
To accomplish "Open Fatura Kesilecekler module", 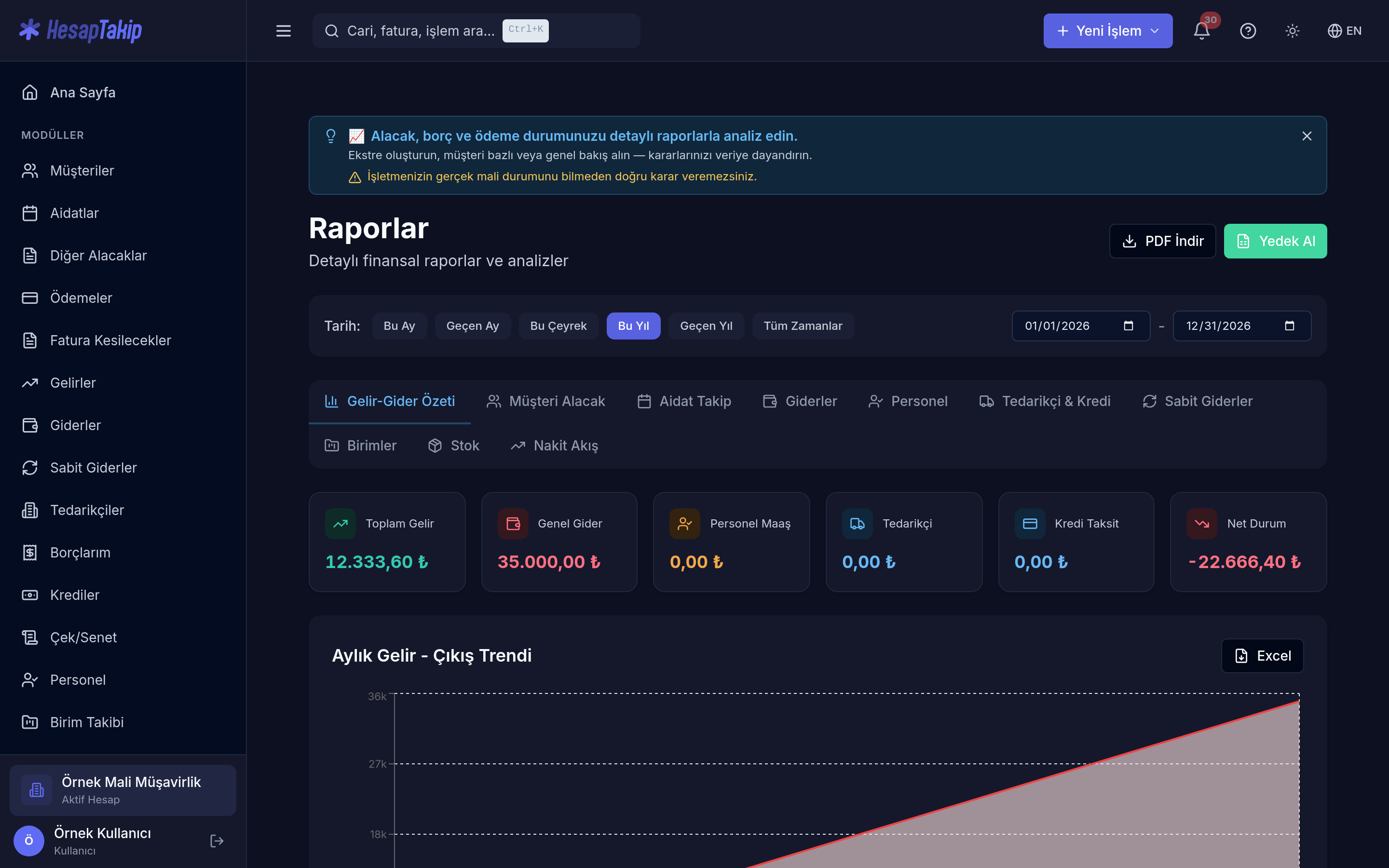I will point(123,340).
